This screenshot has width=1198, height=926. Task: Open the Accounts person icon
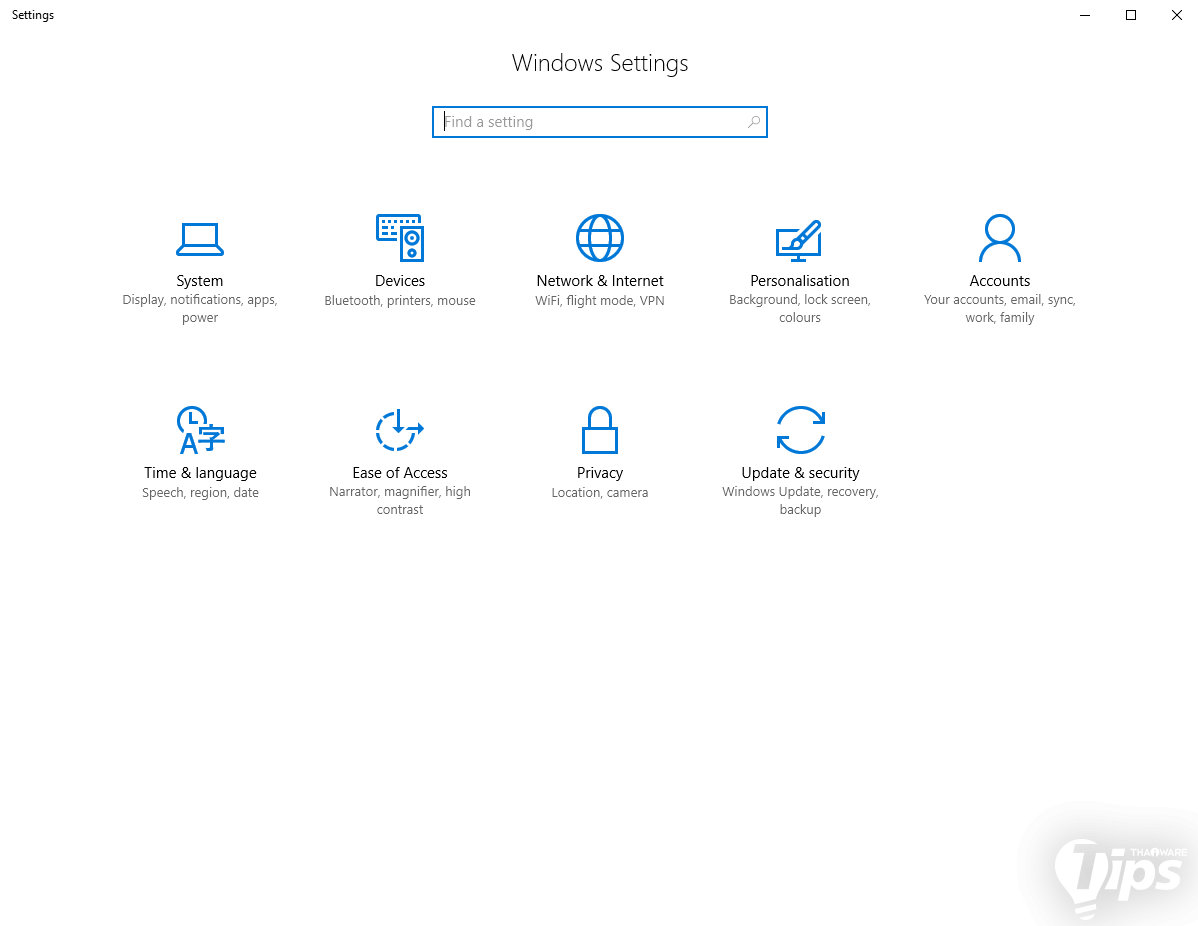tap(999, 238)
